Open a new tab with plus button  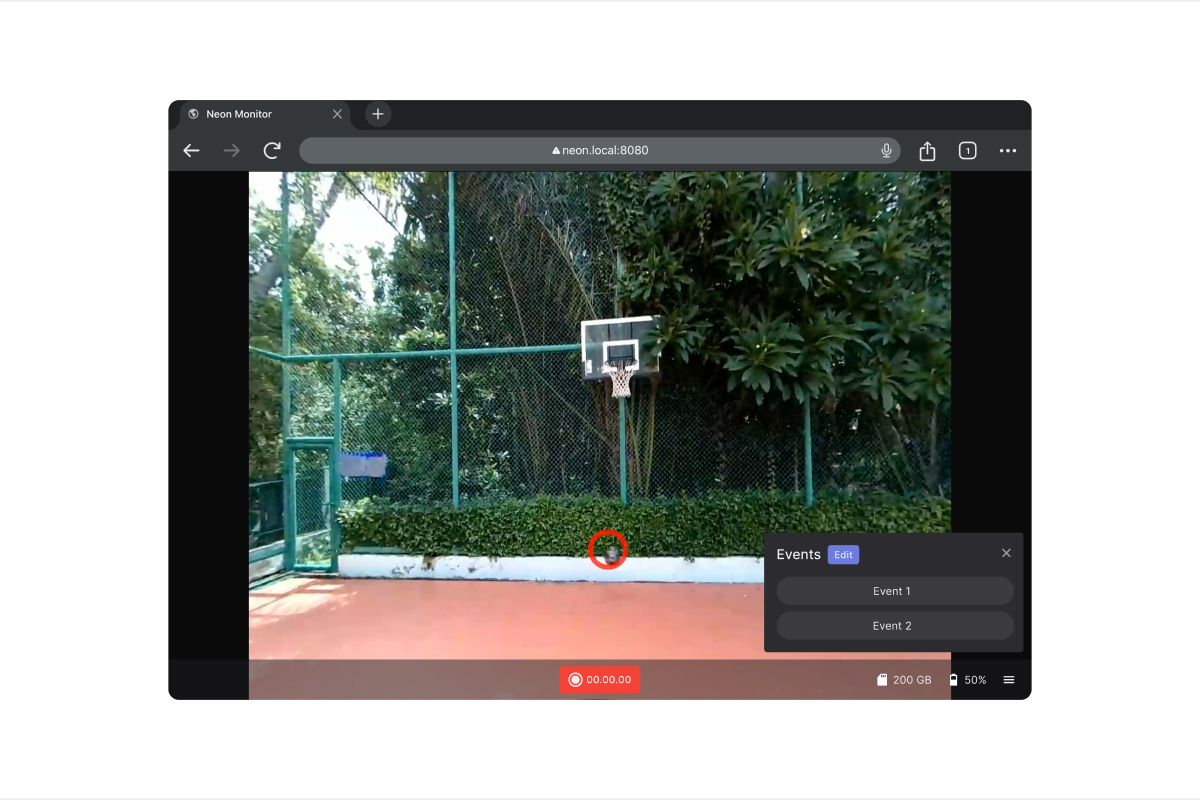(378, 114)
